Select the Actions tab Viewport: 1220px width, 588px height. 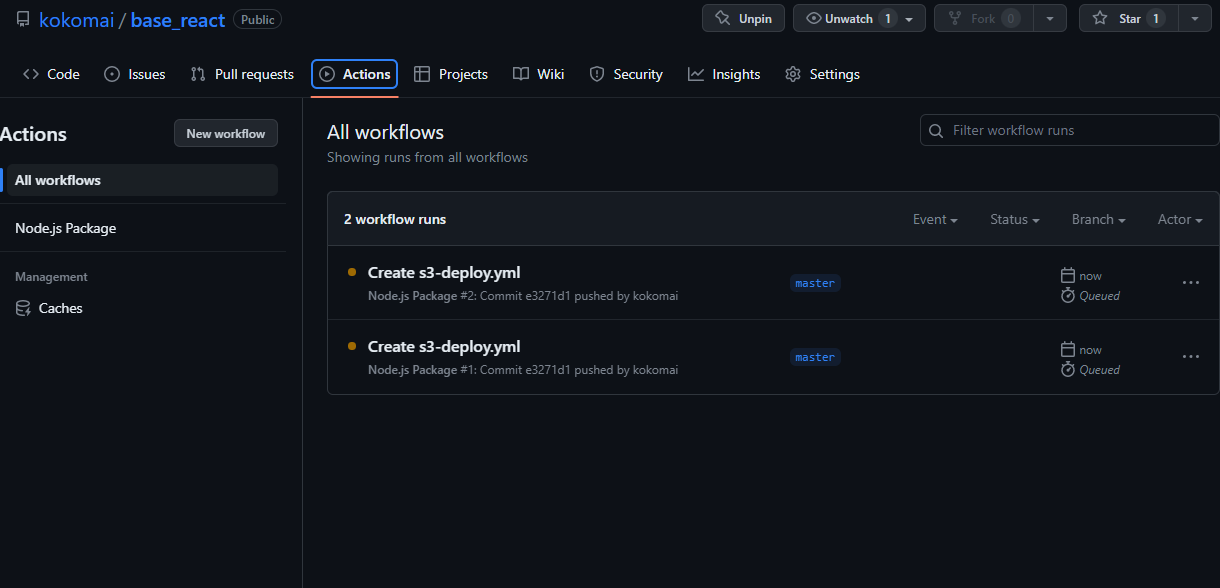point(354,74)
